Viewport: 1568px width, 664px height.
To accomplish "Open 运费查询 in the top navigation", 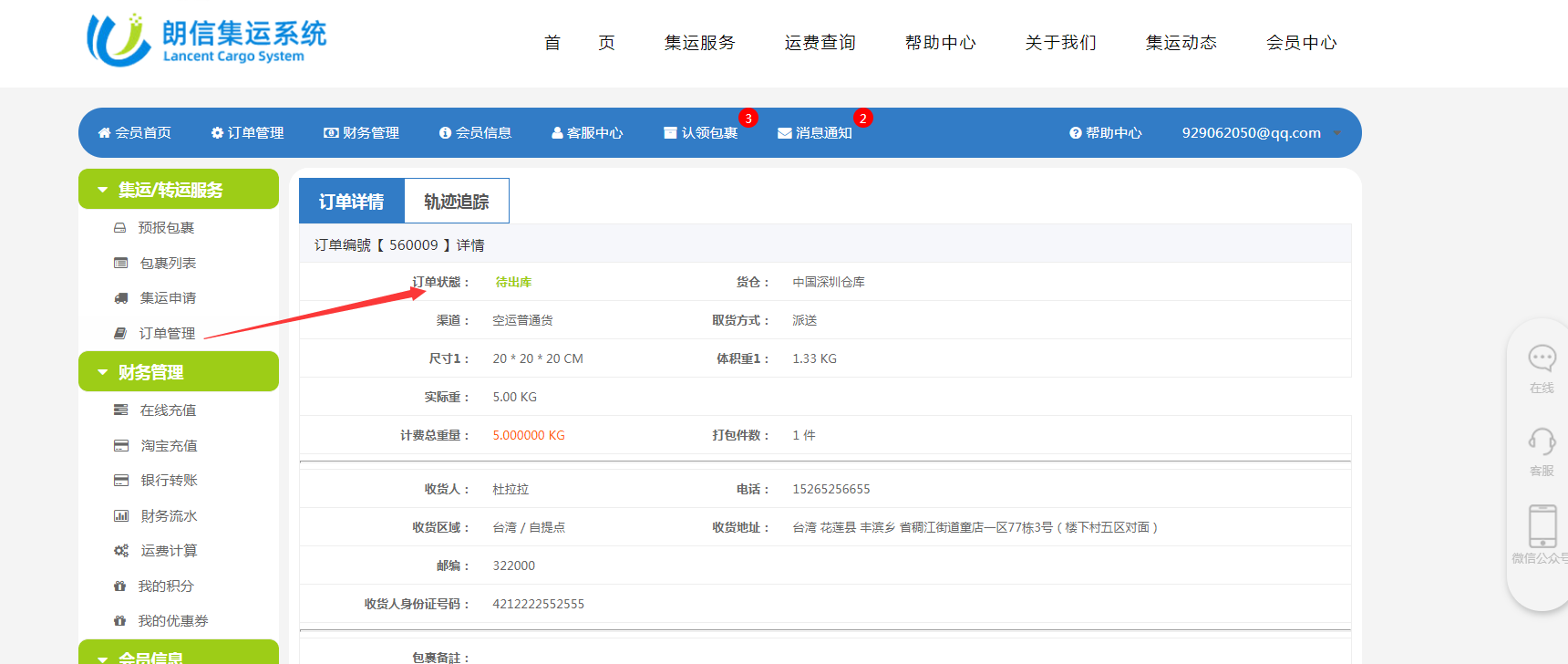I will coord(820,43).
